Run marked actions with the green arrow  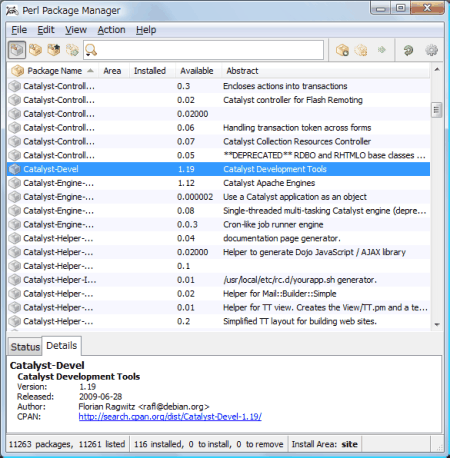382,50
